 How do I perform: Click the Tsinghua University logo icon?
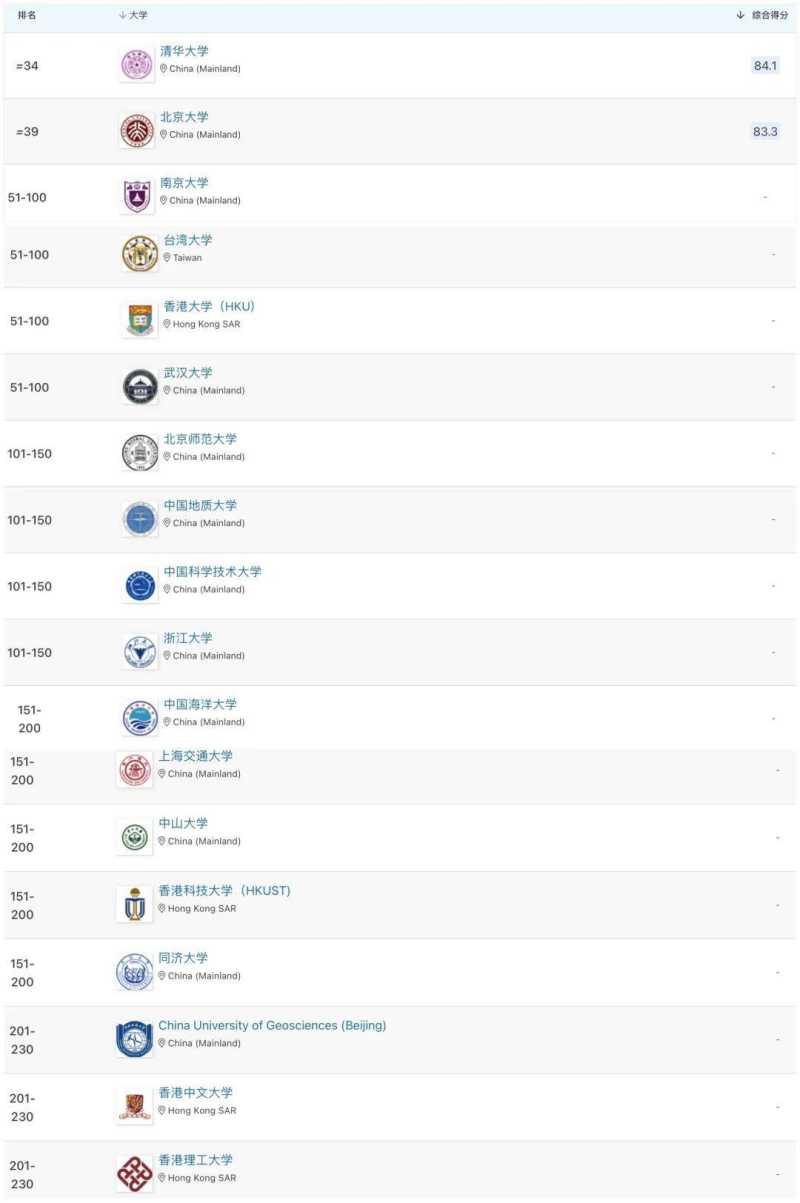136,65
